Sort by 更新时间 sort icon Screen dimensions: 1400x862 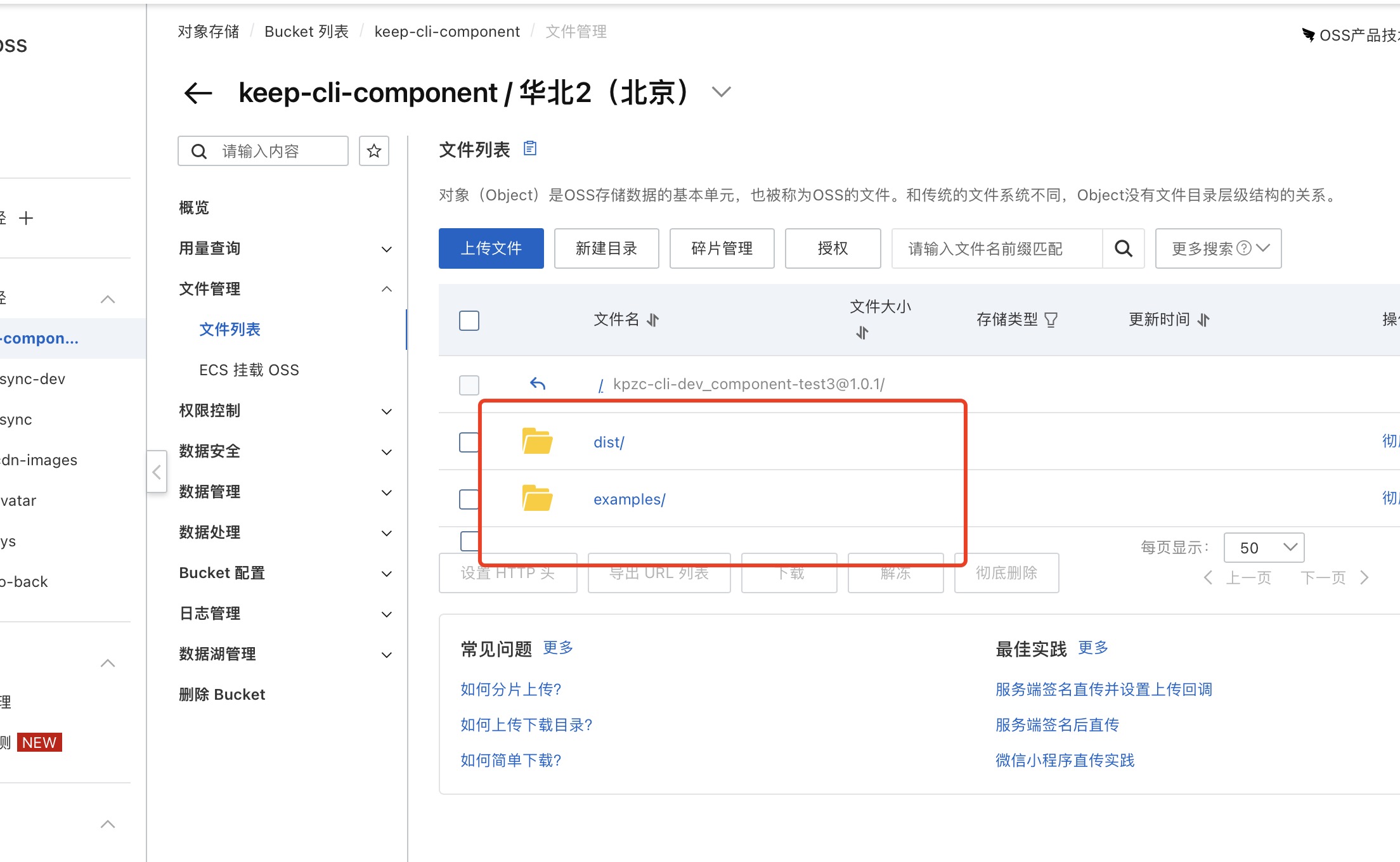click(1203, 320)
